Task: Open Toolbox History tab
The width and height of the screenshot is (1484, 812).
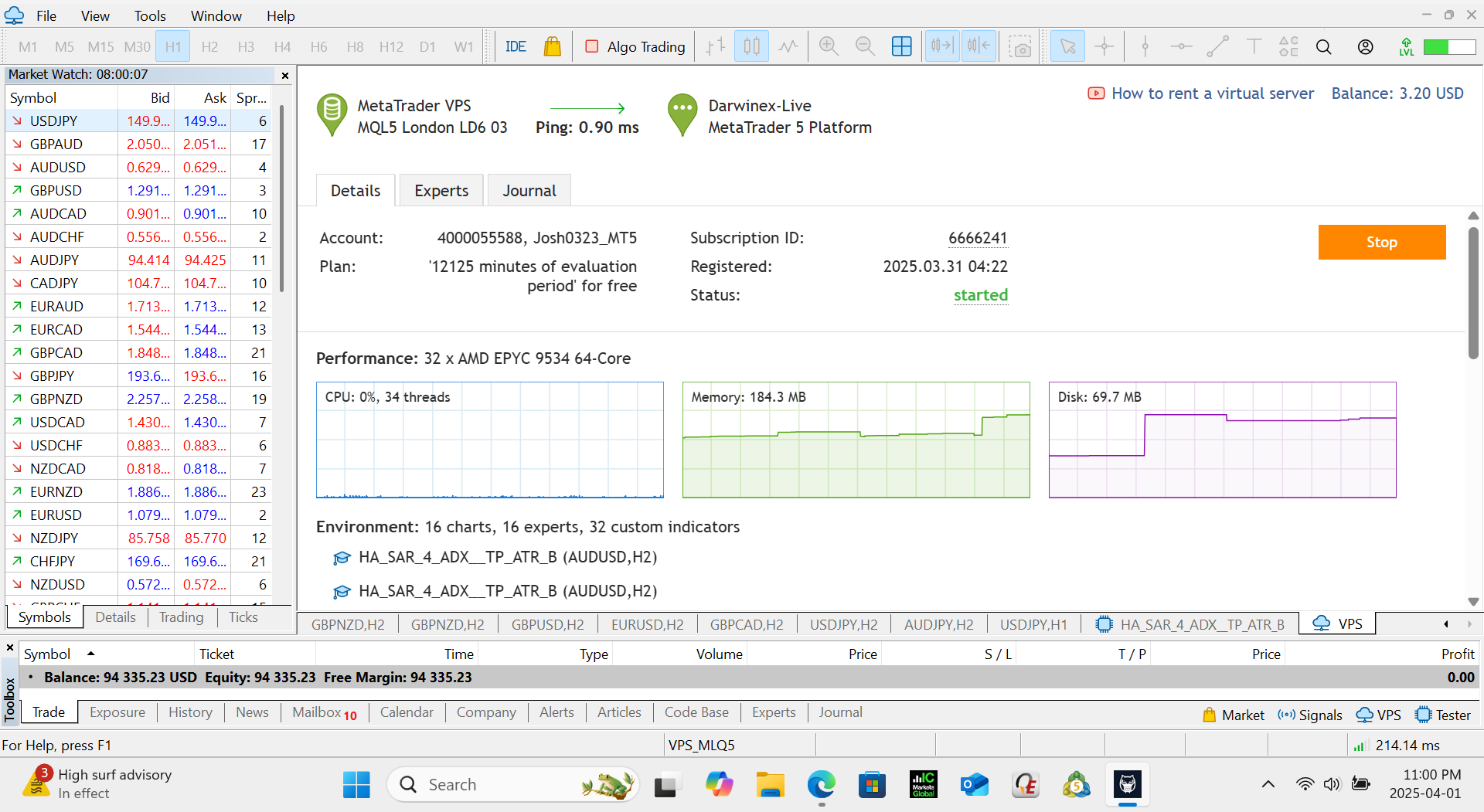Action: pos(190,712)
